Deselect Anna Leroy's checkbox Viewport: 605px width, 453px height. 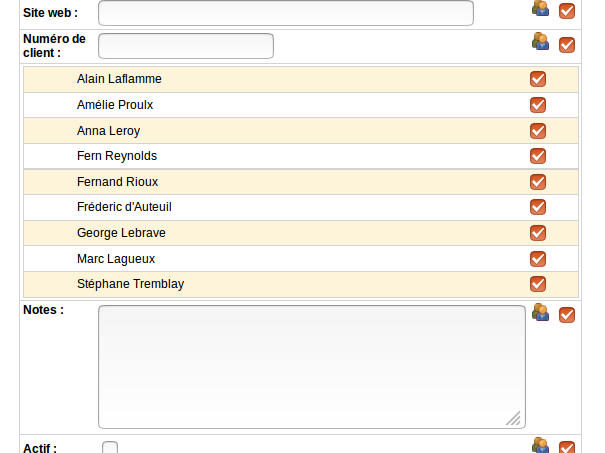click(x=537, y=130)
